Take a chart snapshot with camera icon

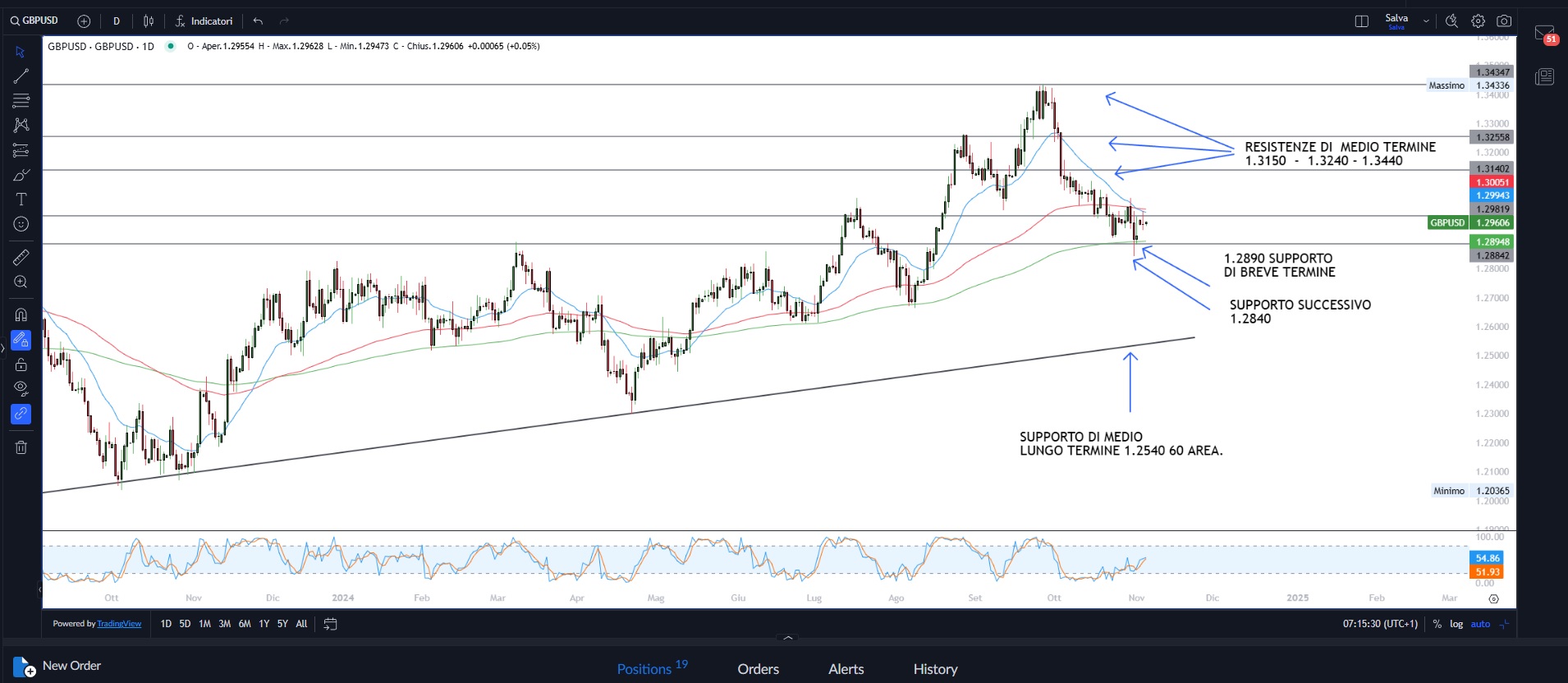click(x=1504, y=21)
